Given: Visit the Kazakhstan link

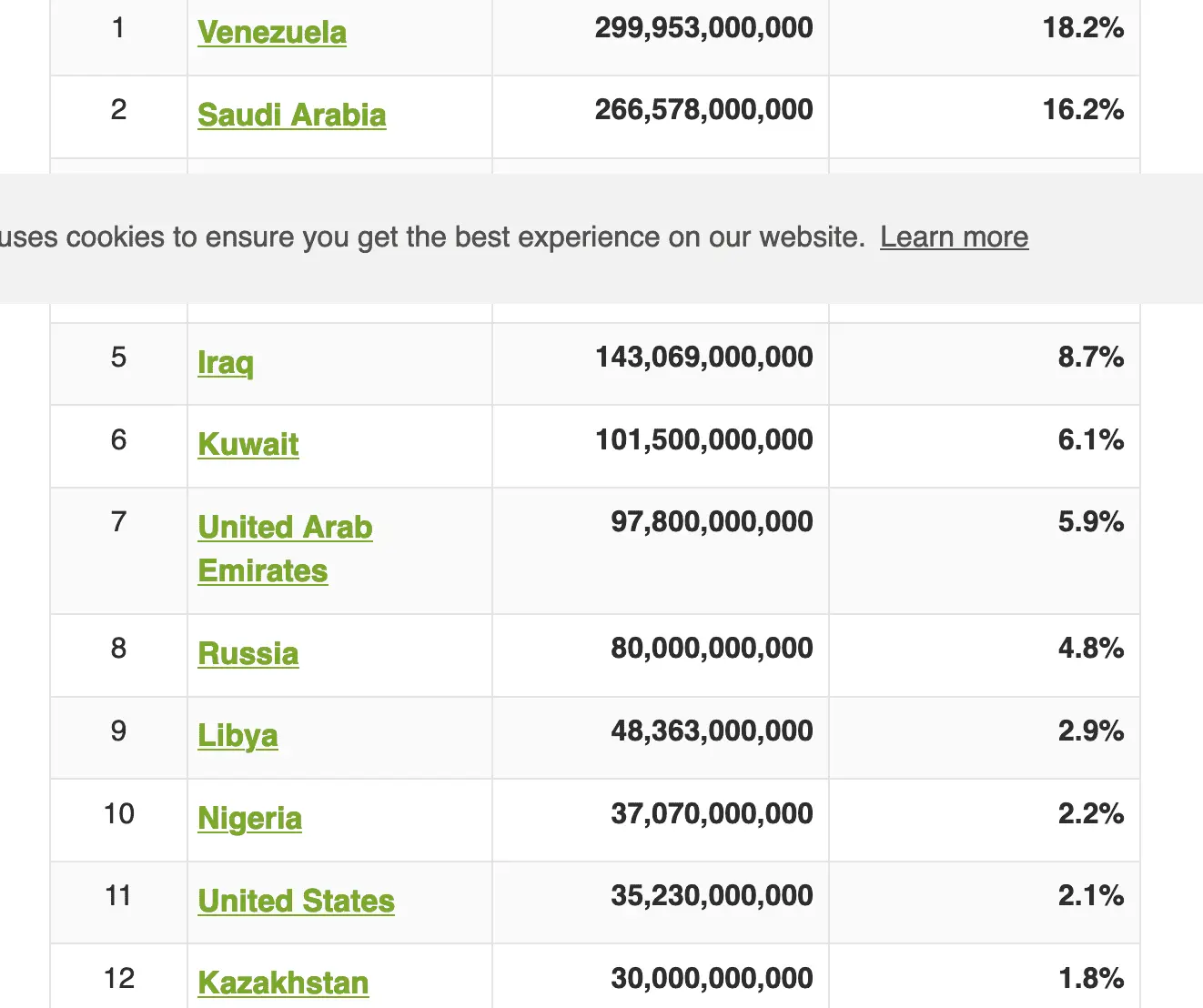Looking at the screenshot, I should [283, 983].
